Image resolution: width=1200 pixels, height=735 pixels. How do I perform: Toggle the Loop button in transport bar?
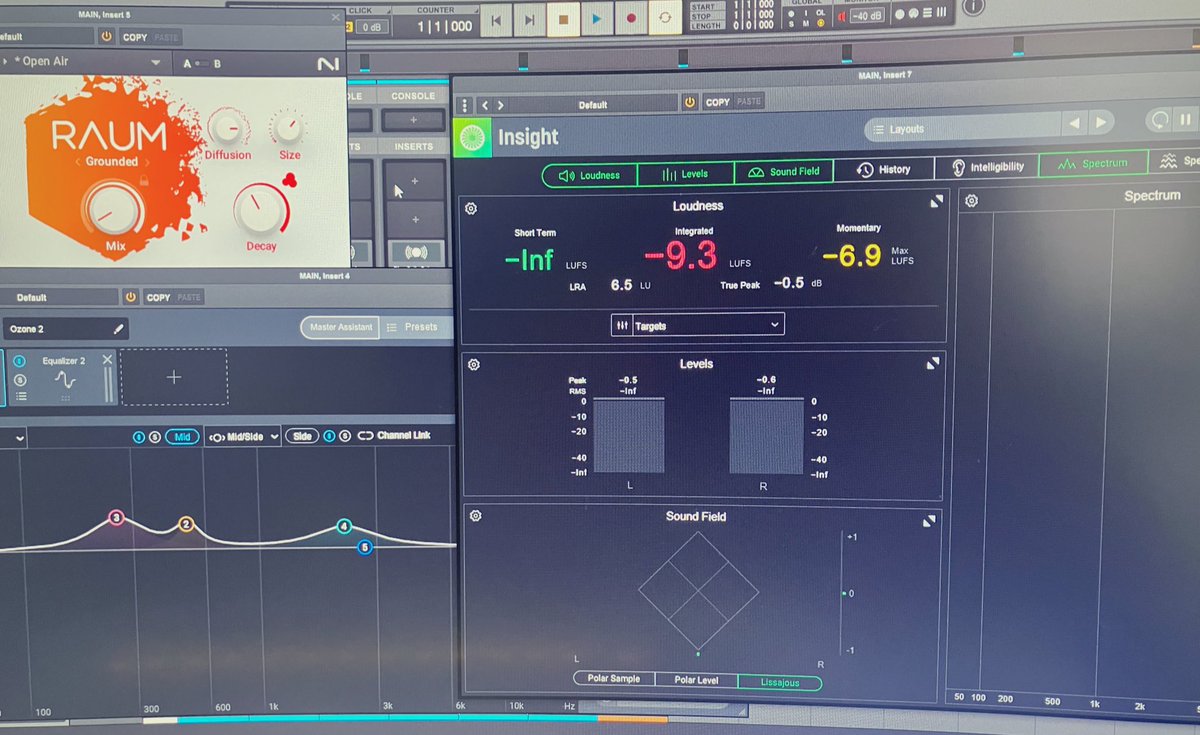click(664, 19)
